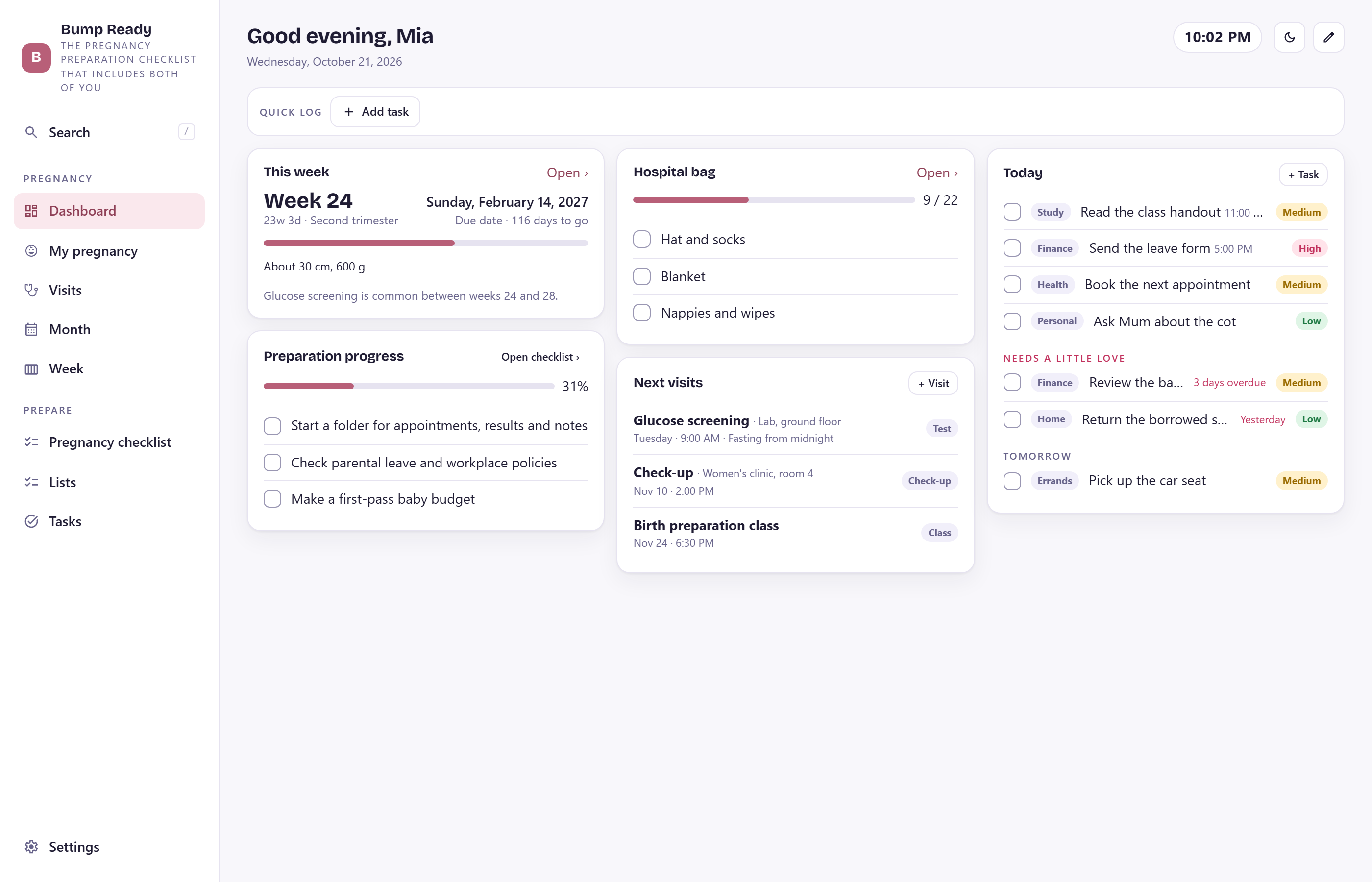Click the week 24 pregnancy progress bar

(425, 243)
